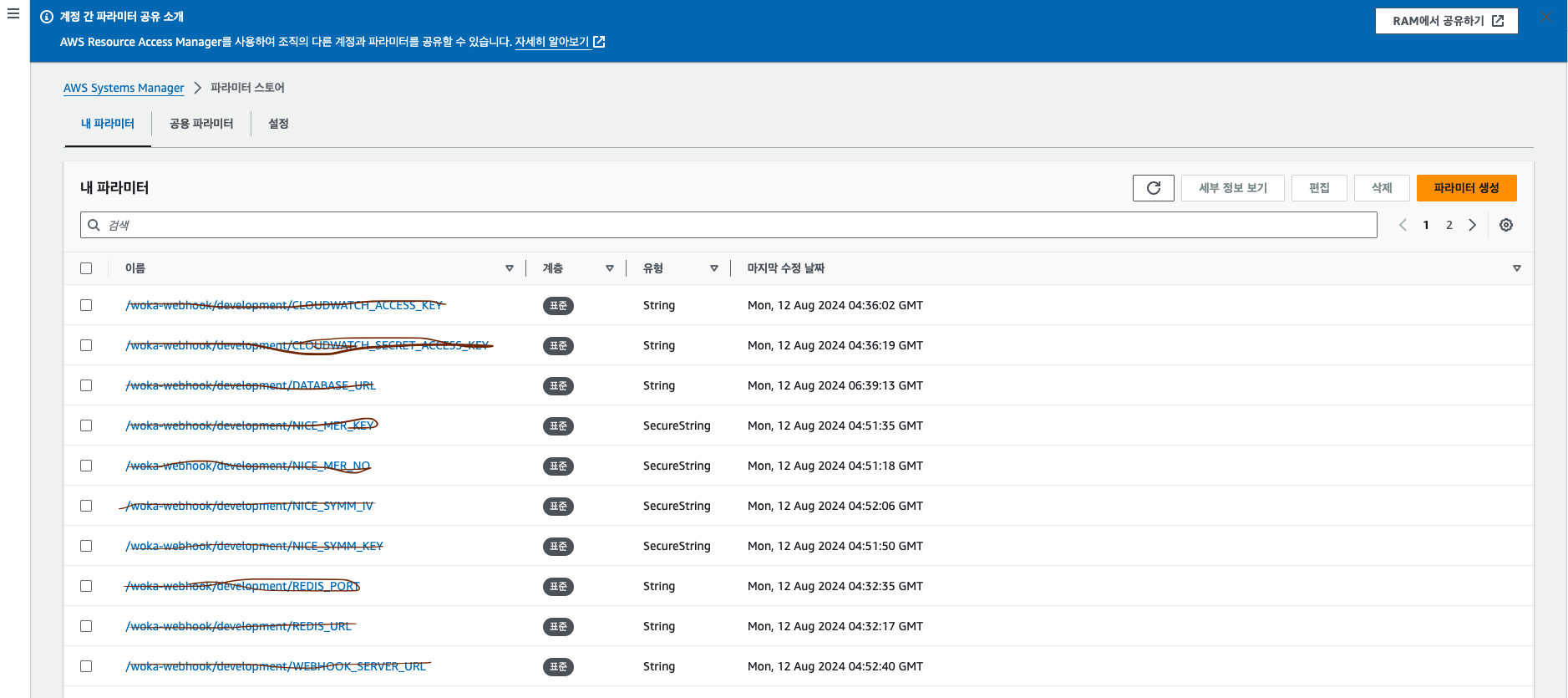Switch to the 내 파라미터 tab
The width and height of the screenshot is (1568, 698).
click(x=108, y=124)
